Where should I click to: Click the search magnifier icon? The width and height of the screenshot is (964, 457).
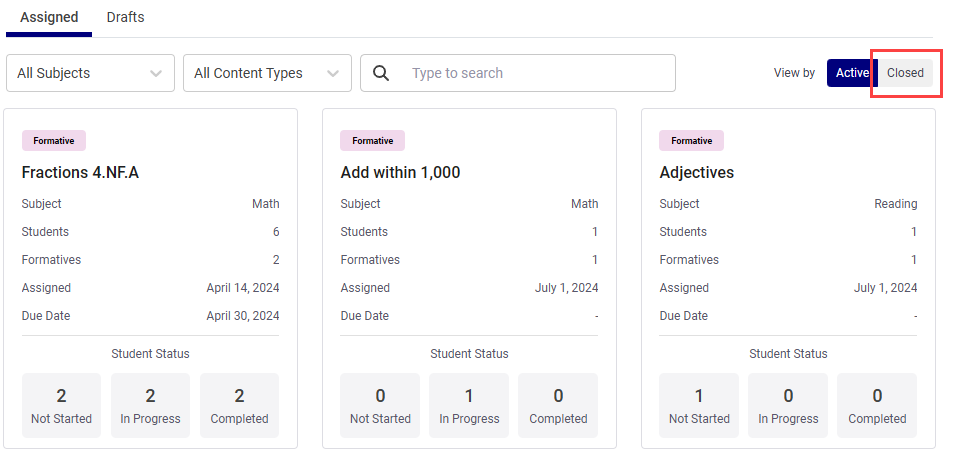coord(381,73)
